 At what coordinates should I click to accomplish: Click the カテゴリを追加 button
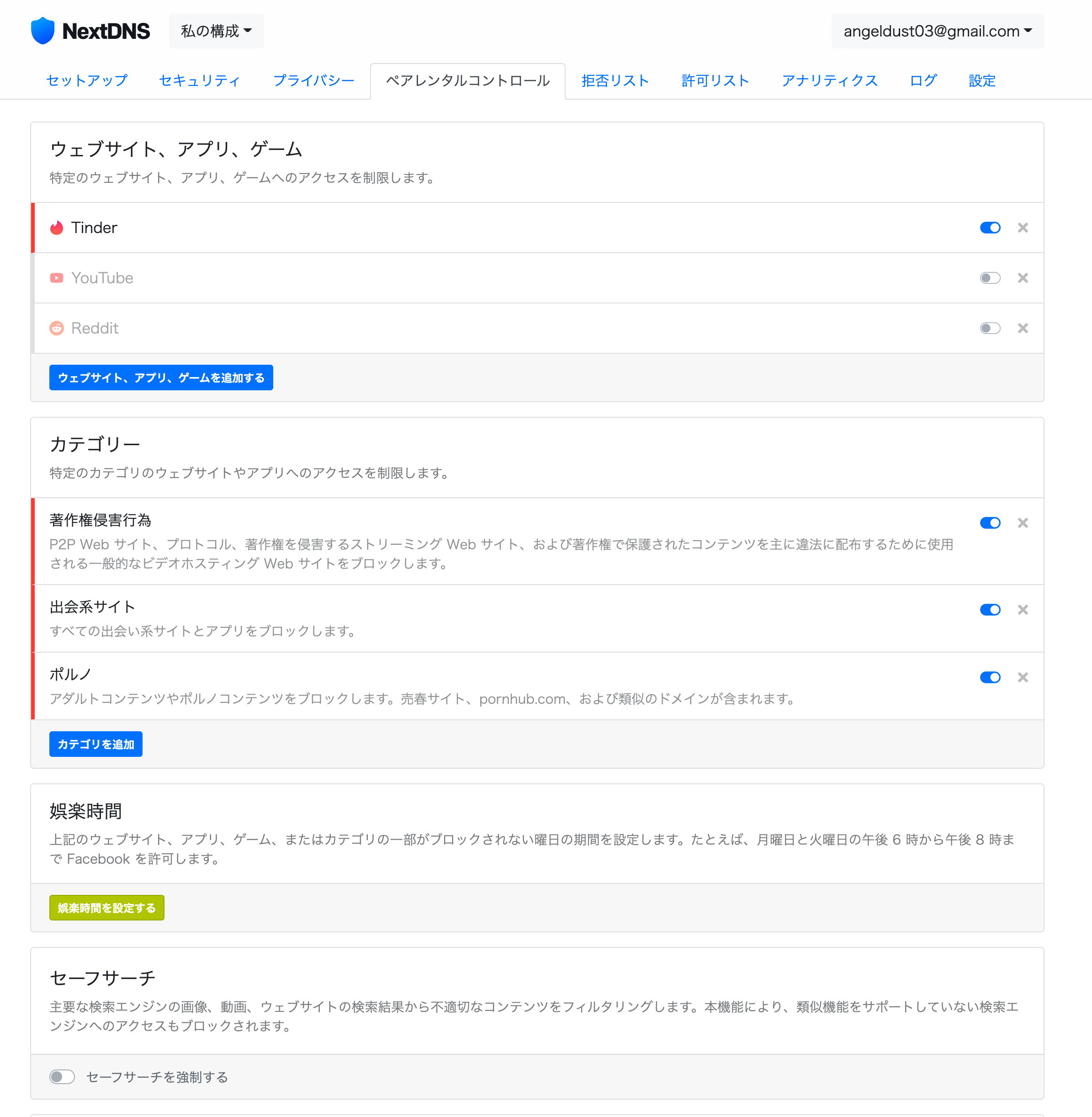(x=96, y=744)
